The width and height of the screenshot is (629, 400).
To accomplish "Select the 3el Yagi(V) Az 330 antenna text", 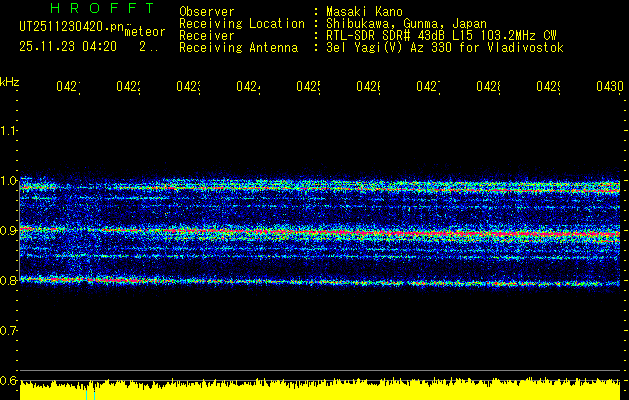I will 445,48.
